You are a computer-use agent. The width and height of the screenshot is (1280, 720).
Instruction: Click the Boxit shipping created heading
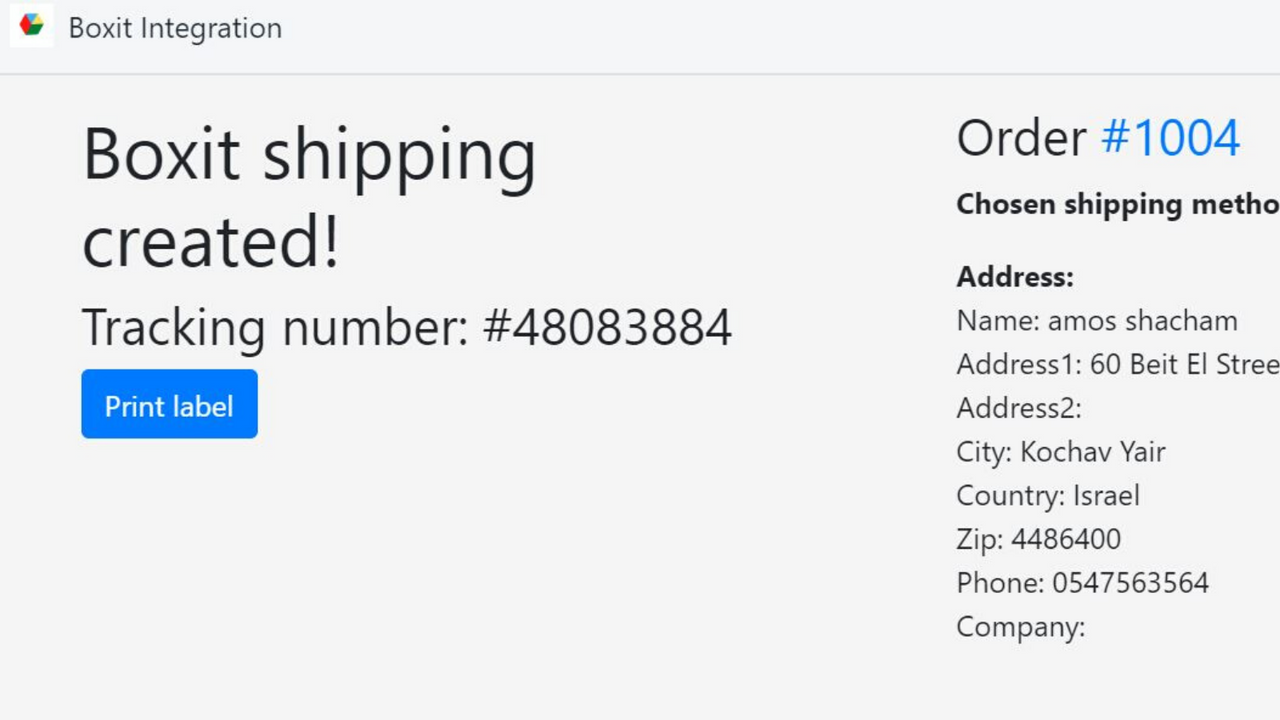[308, 197]
